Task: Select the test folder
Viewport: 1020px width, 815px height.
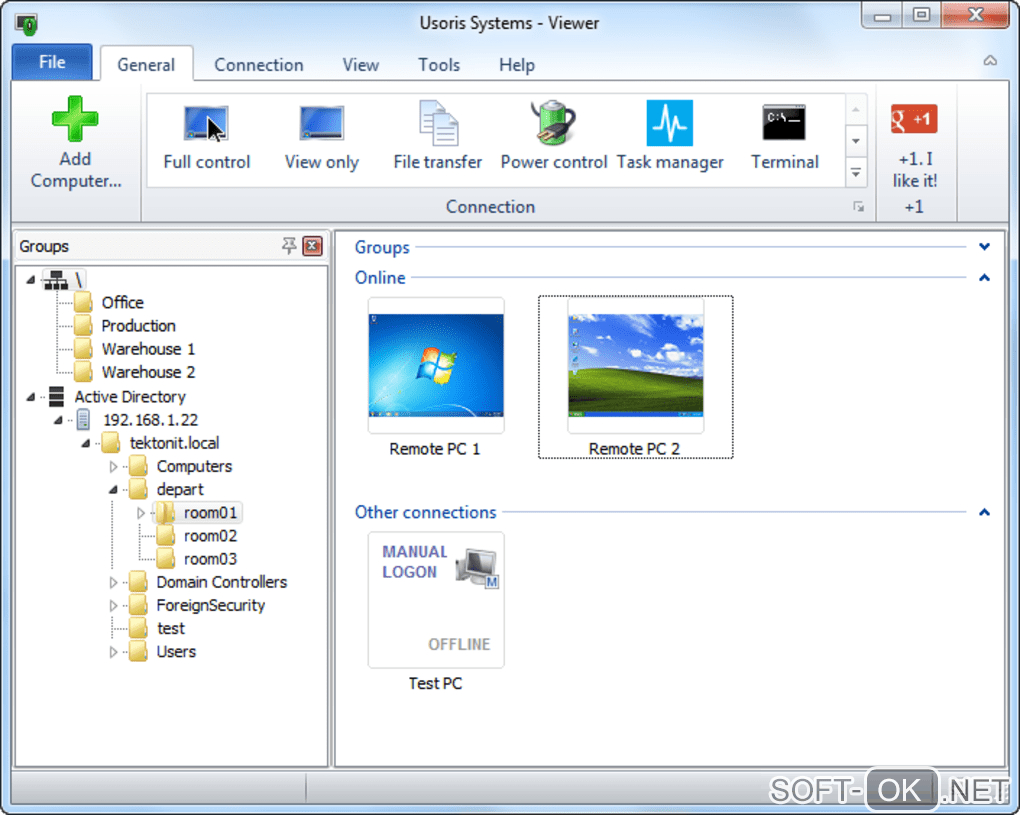Action: click(x=157, y=628)
